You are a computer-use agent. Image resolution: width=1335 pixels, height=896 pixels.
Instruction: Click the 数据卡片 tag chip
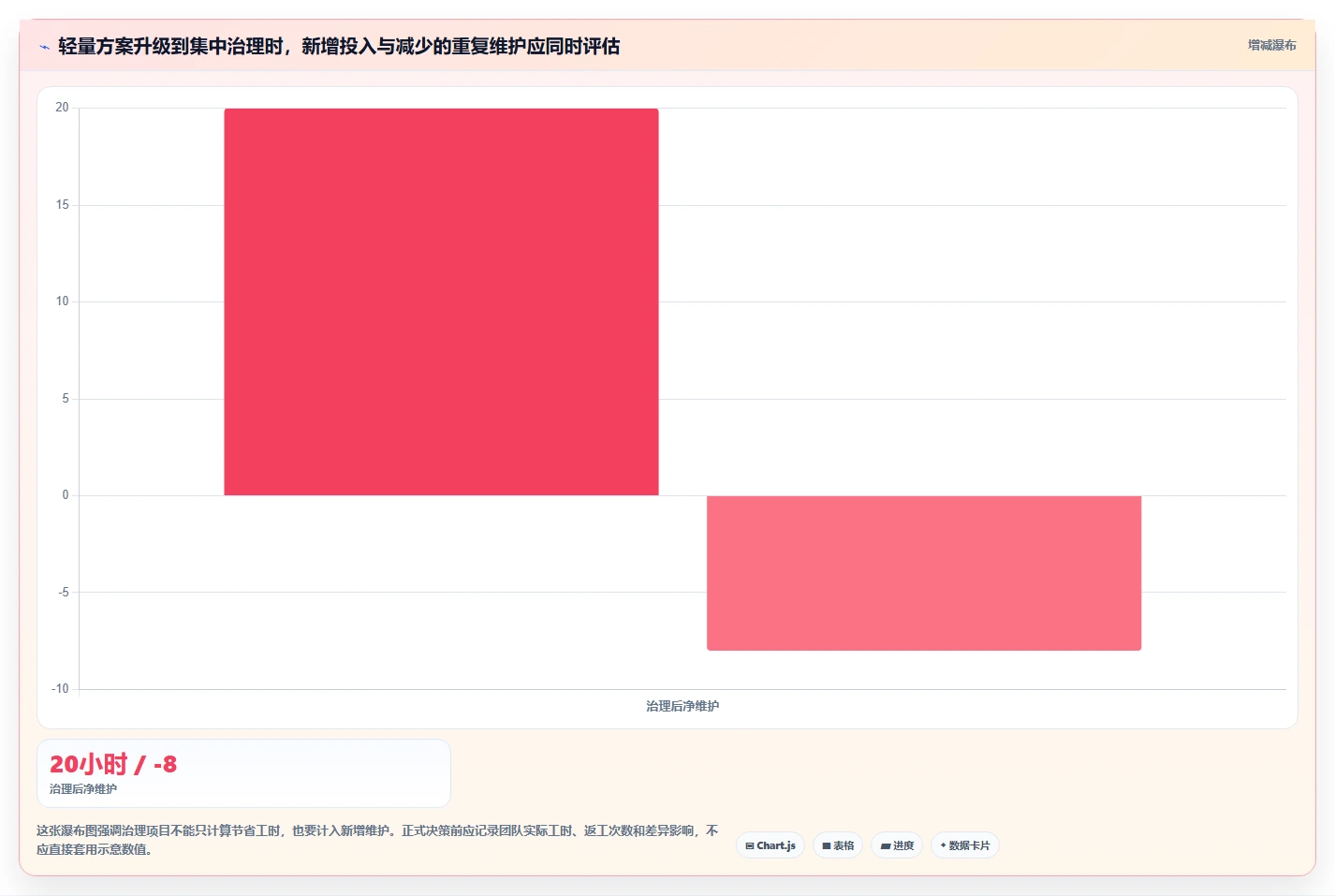coord(965,845)
